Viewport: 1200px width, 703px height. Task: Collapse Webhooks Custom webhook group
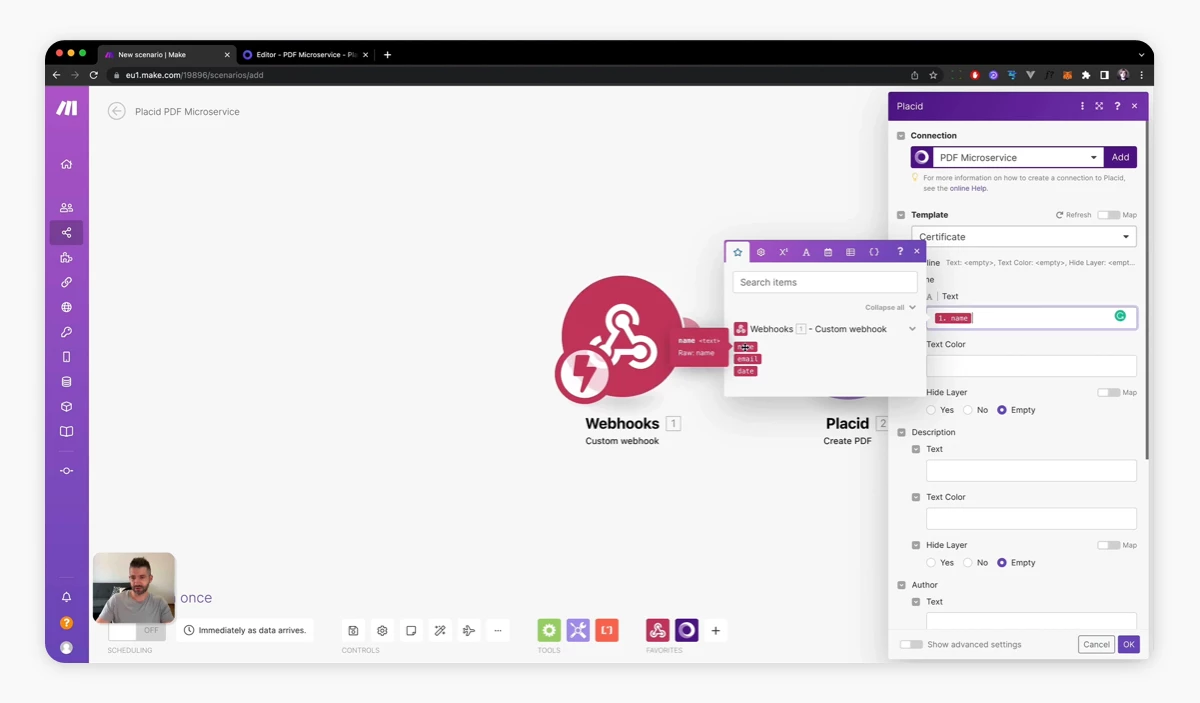point(912,329)
